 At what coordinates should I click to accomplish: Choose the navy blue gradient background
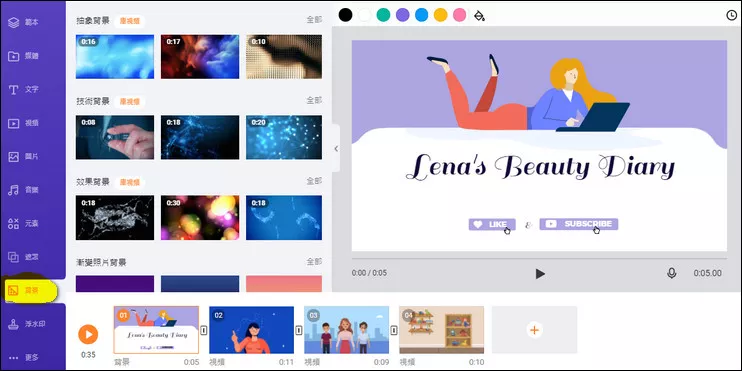pyautogui.click(x=200, y=283)
